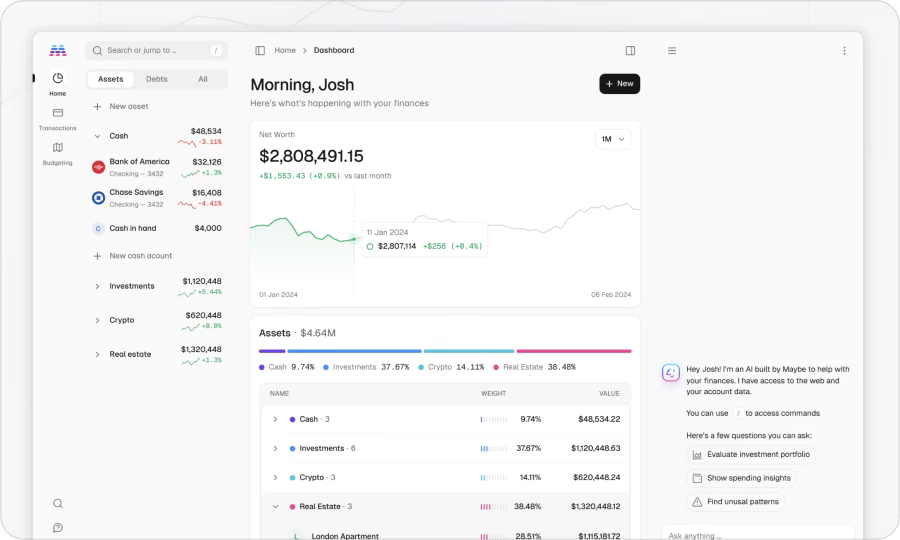Collapse the Cash group in sidebar

97,136
